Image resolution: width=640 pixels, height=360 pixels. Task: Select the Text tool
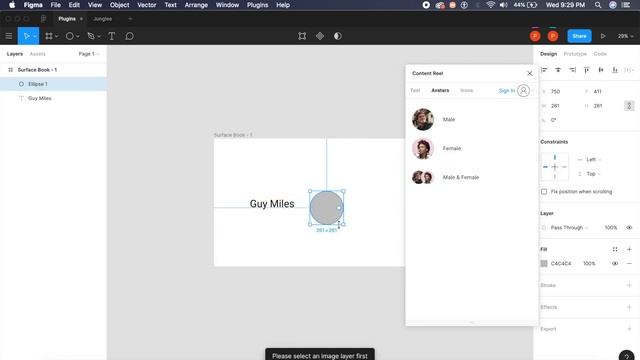point(111,36)
